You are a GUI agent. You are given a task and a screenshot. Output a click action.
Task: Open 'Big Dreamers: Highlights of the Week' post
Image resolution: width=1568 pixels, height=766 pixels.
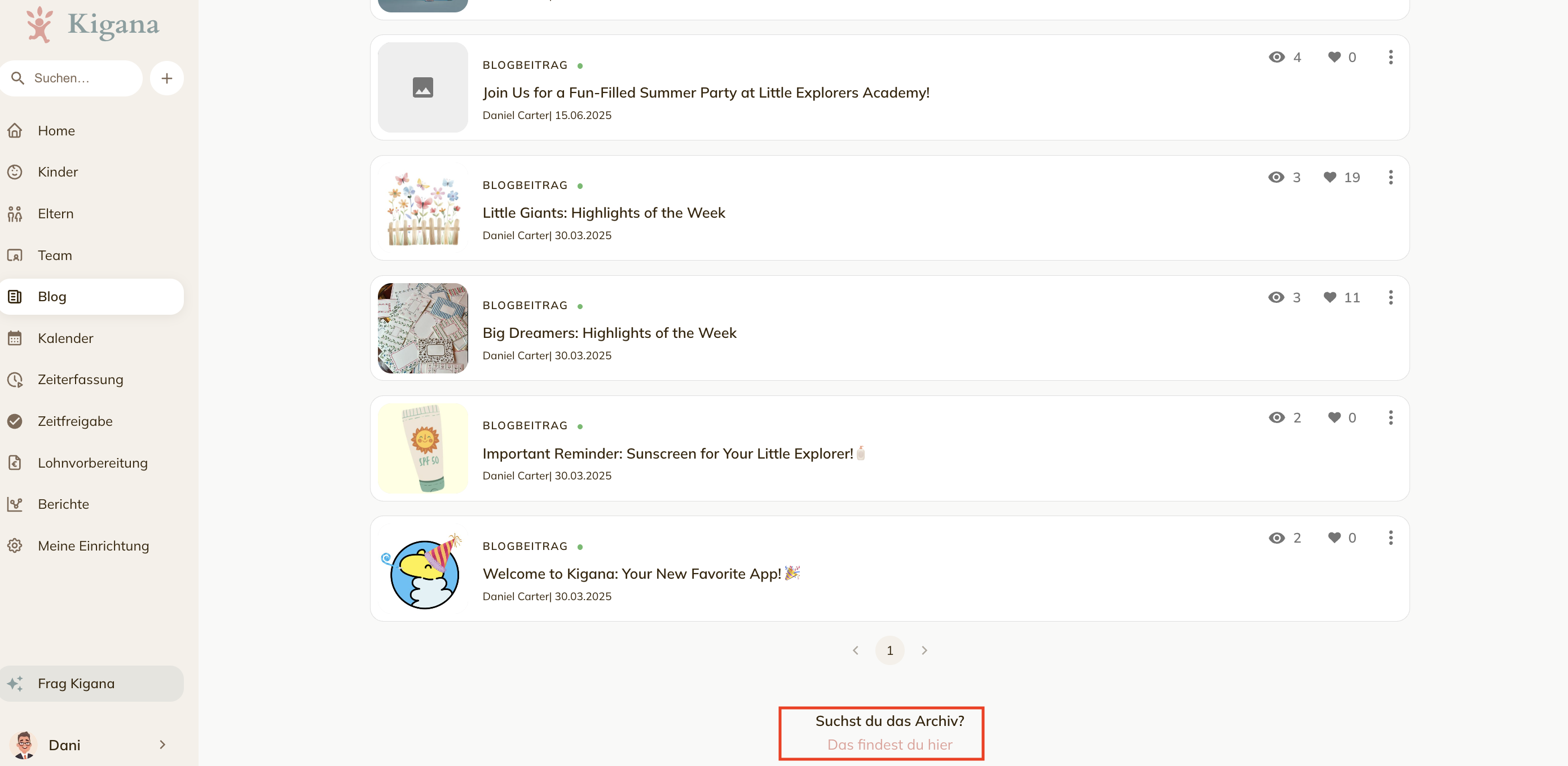click(609, 333)
